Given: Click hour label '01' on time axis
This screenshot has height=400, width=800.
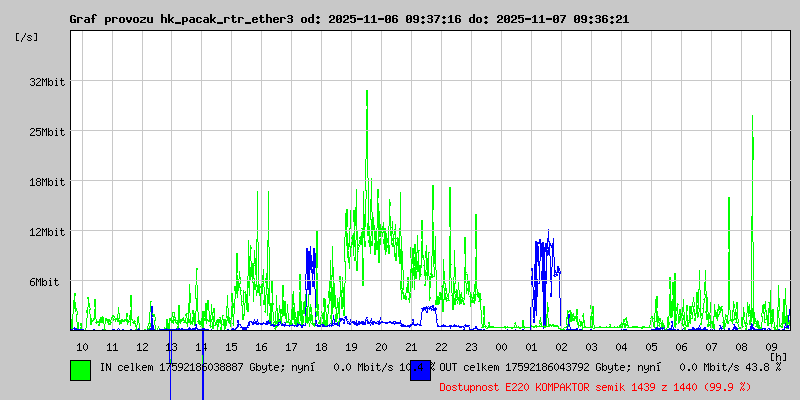Looking at the screenshot, I should pyautogui.click(x=531, y=347).
